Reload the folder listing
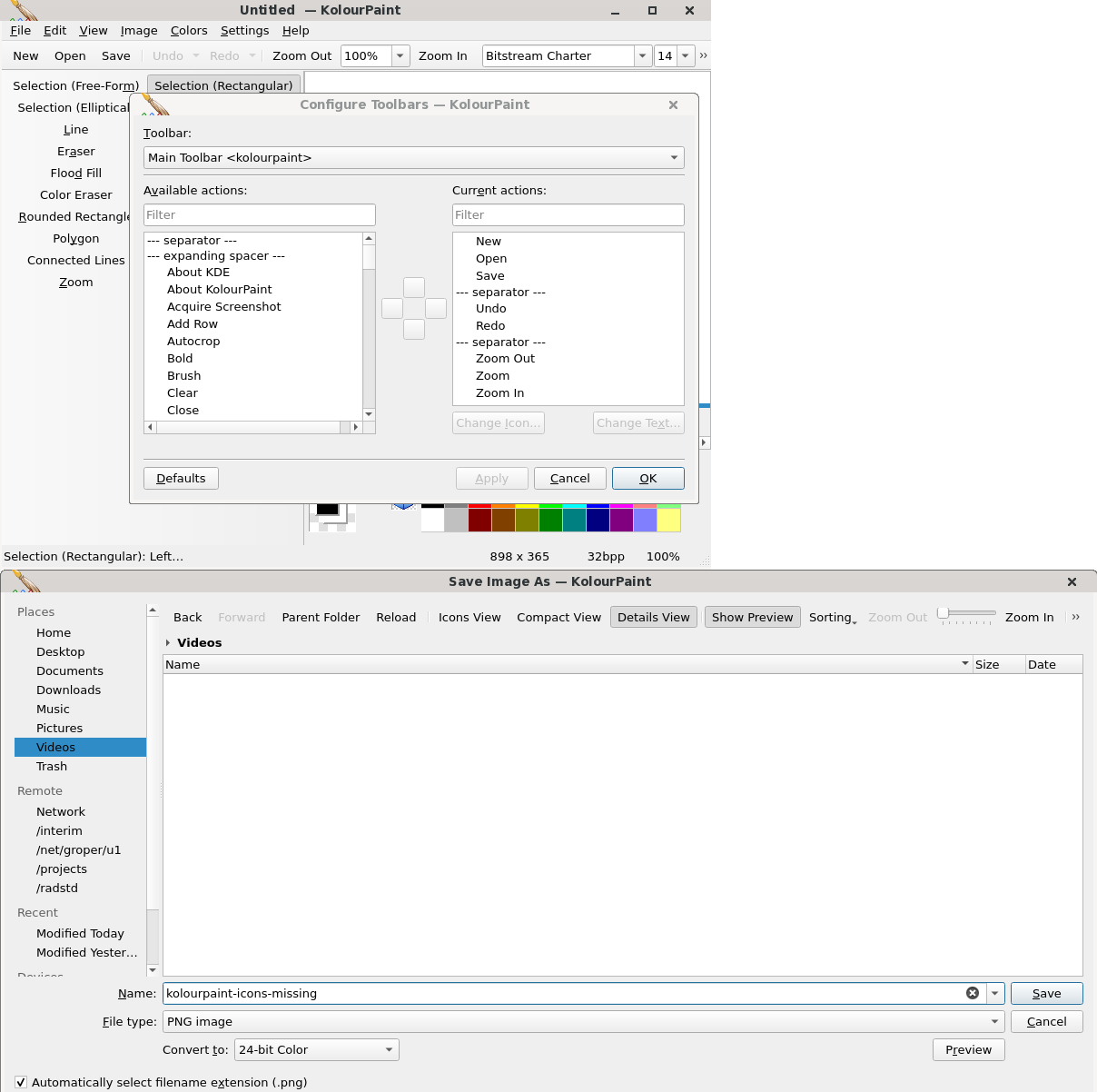 coord(396,617)
